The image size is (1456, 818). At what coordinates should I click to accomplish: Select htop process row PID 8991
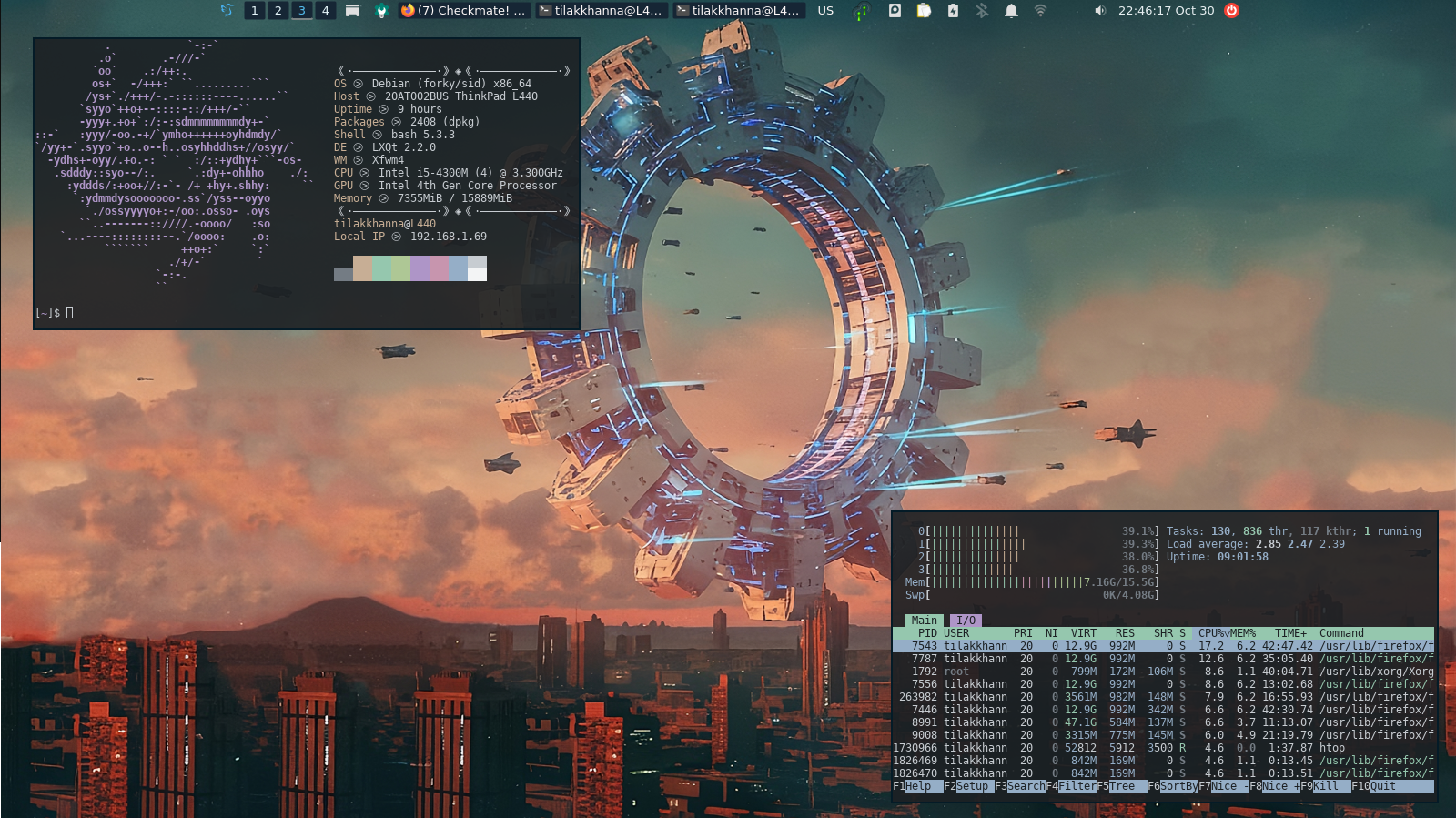1163,722
